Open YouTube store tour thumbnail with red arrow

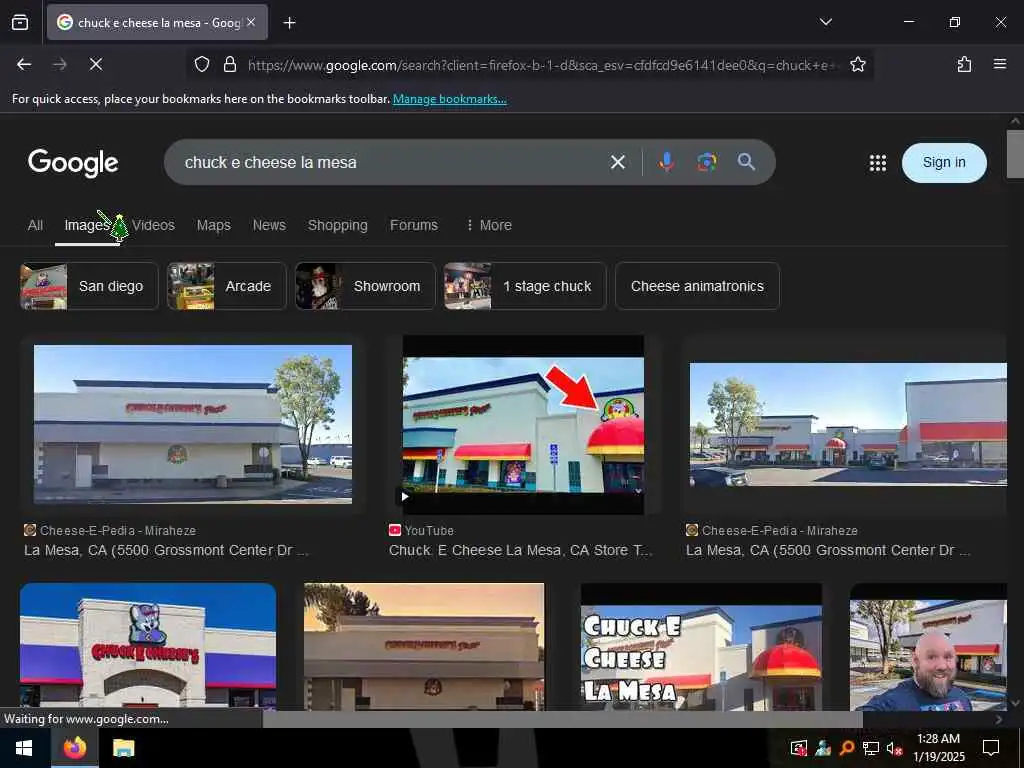point(523,424)
